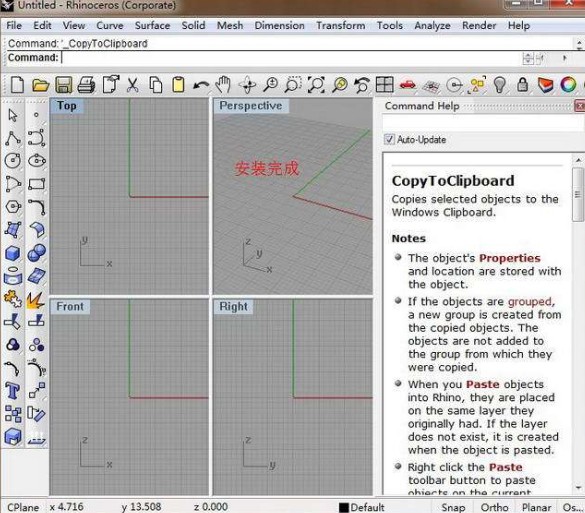The height and width of the screenshot is (513, 585).
Task: Click the Print icon
Action: [86, 85]
